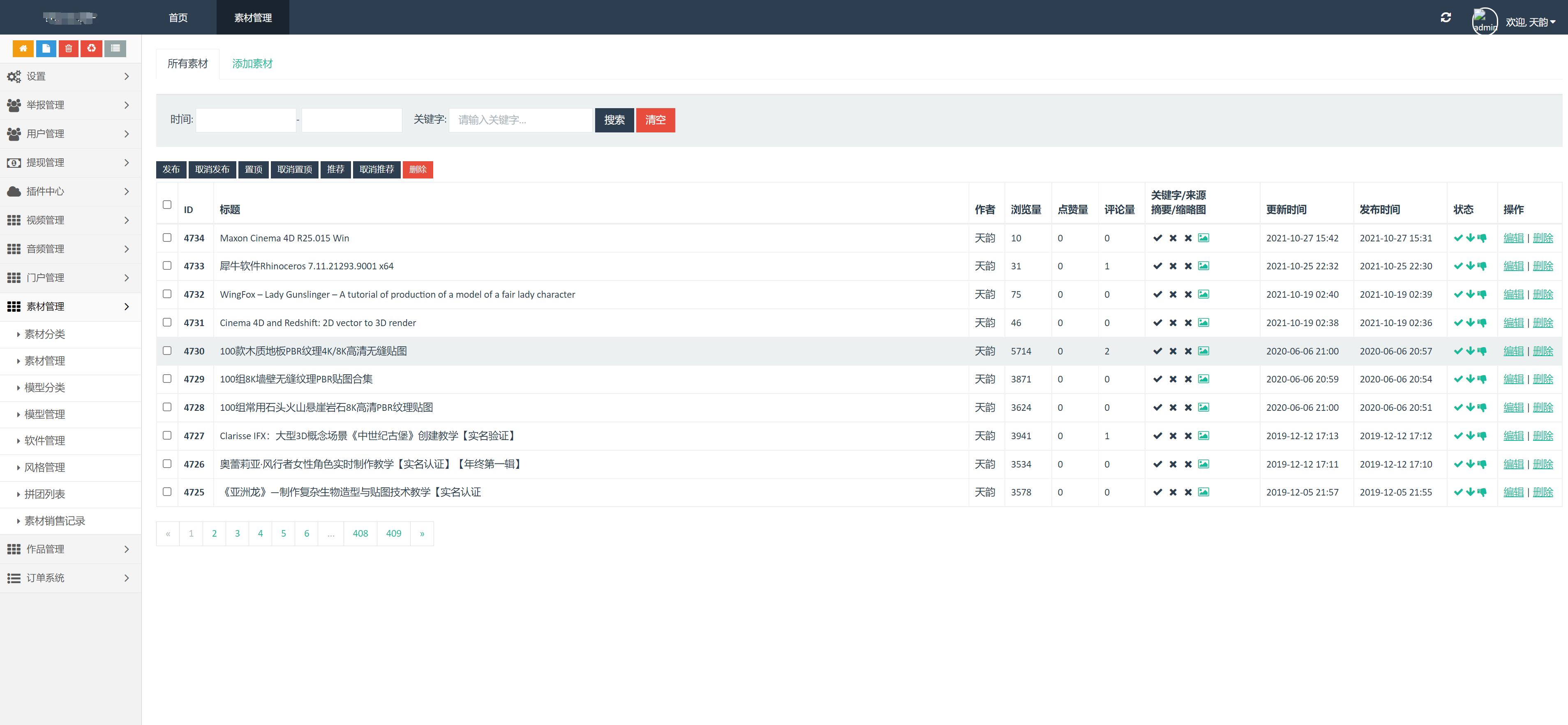Click the blue document shortcut icon
The image size is (1568, 725).
tap(46, 48)
